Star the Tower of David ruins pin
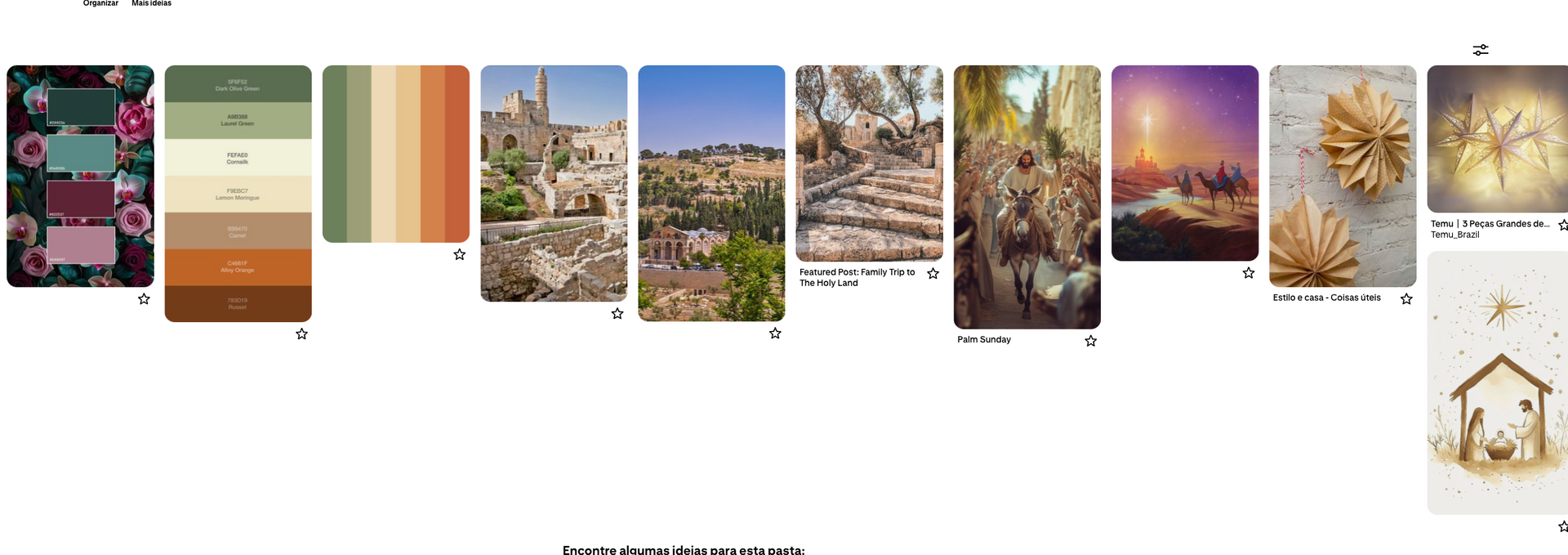The image size is (1568, 555). (617, 313)
